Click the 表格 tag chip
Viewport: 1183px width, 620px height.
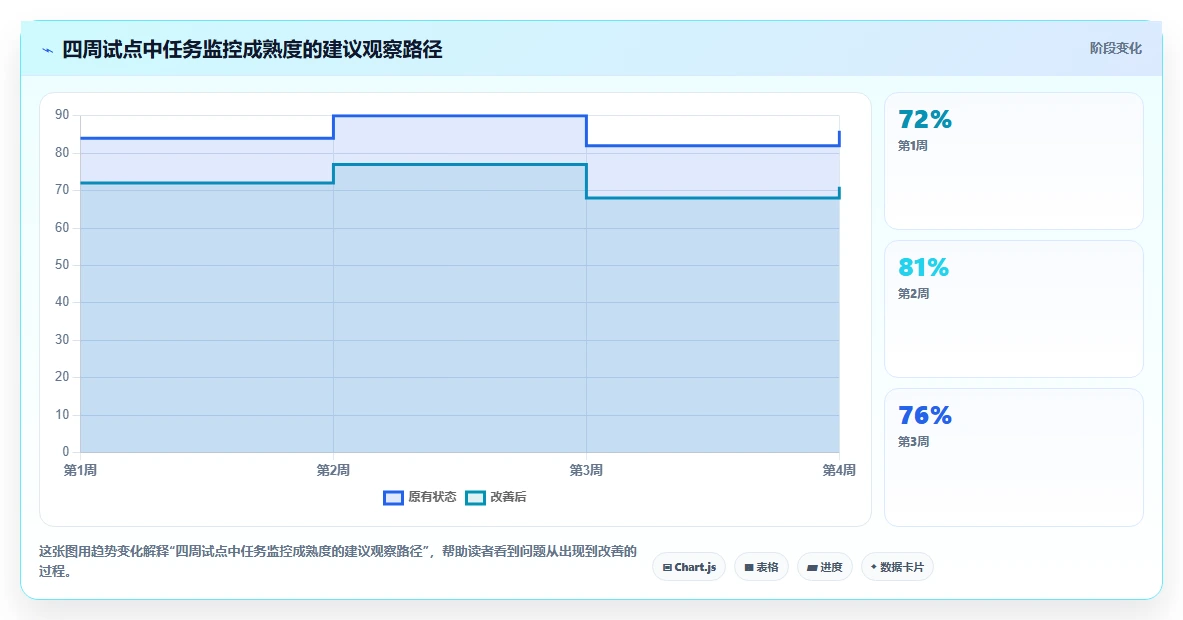point(761,567)
